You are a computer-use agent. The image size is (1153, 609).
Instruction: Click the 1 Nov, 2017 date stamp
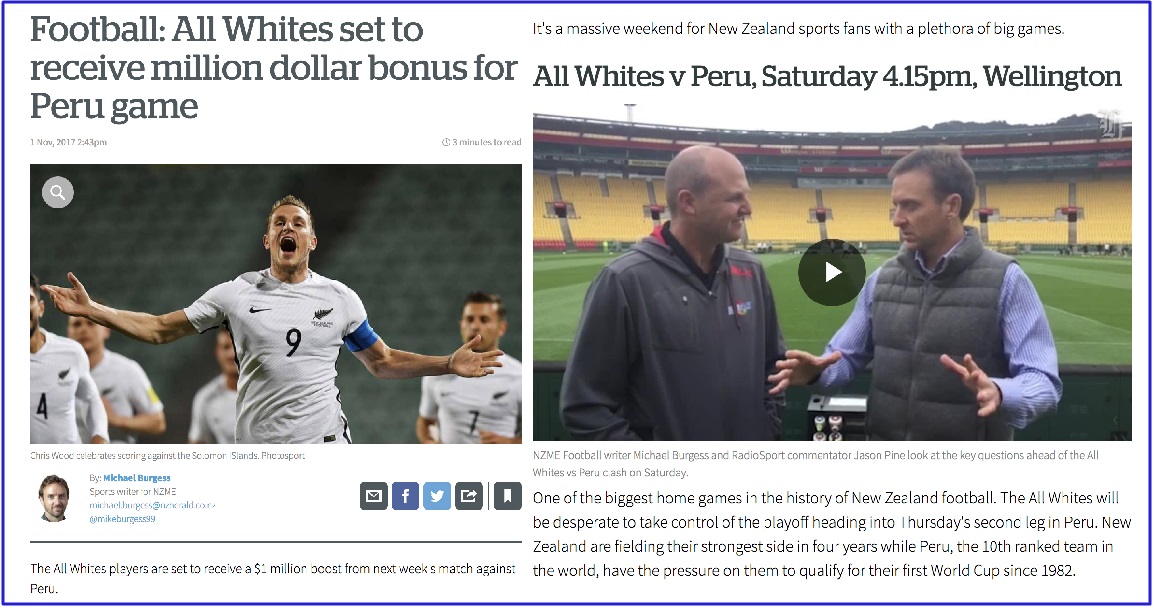click(x=68, y=142)
